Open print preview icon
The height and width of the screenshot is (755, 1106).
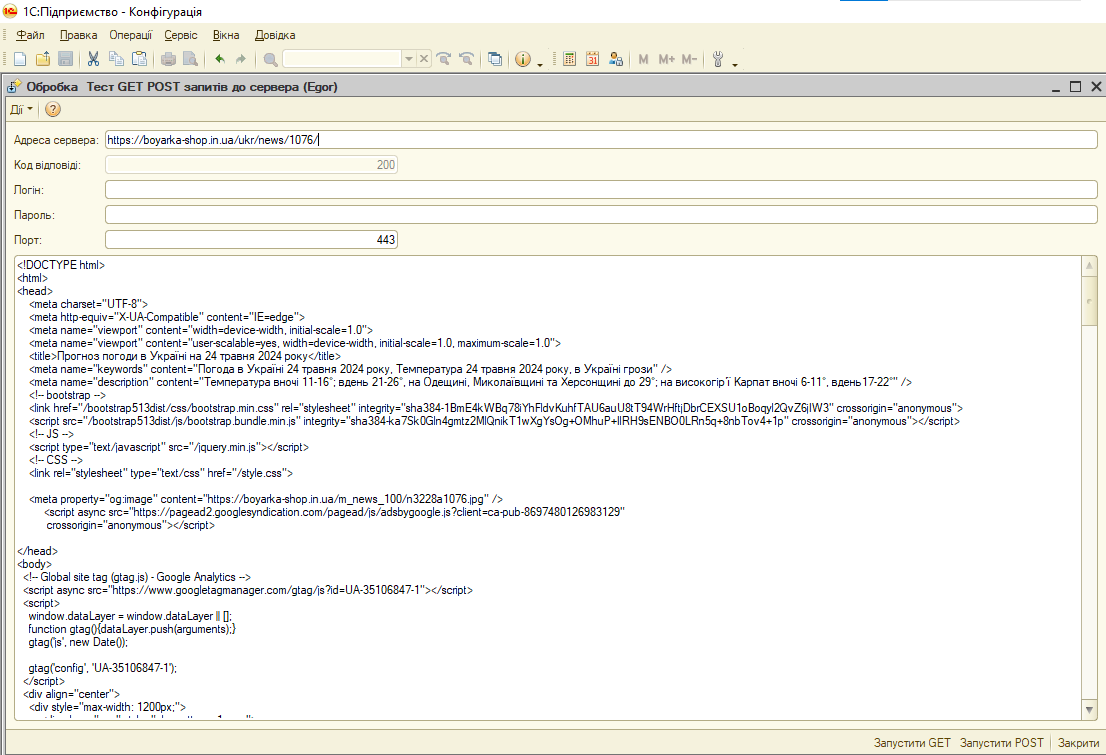tap(190, 59)
